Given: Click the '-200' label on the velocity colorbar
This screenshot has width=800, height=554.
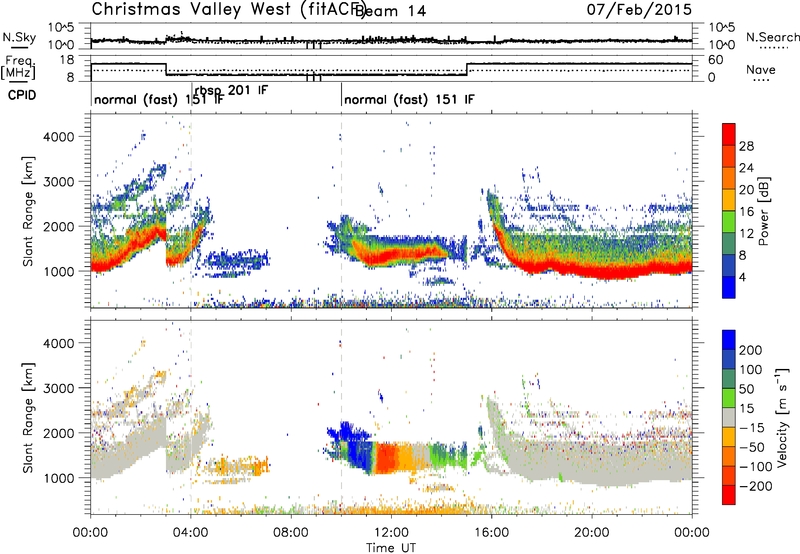Looking at the screenshot, I should point(755,486).
